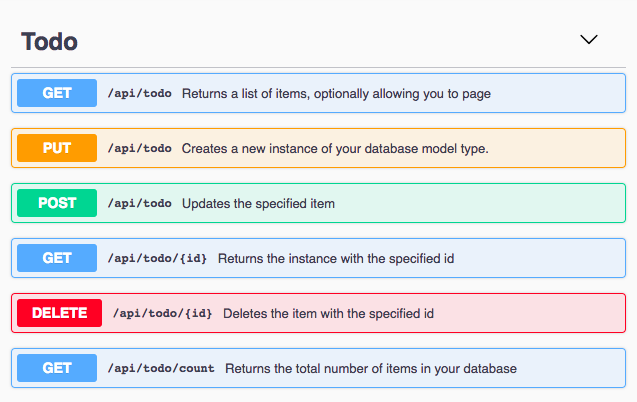Collapse the Todo section chevron arrow

tap(589, 40)
